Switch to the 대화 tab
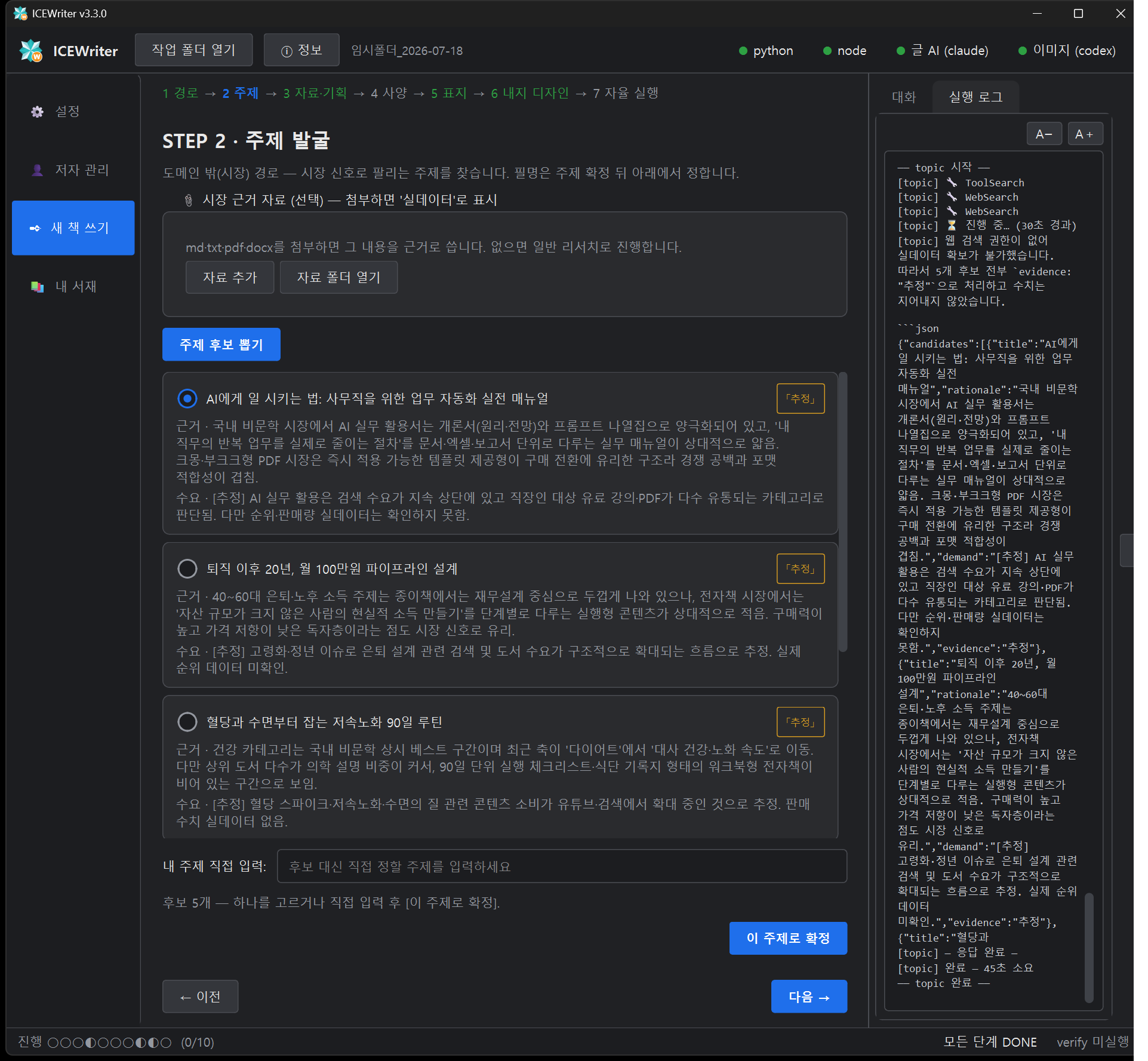The width and height of the screenshot is (1148, 1061). (904, 97)
